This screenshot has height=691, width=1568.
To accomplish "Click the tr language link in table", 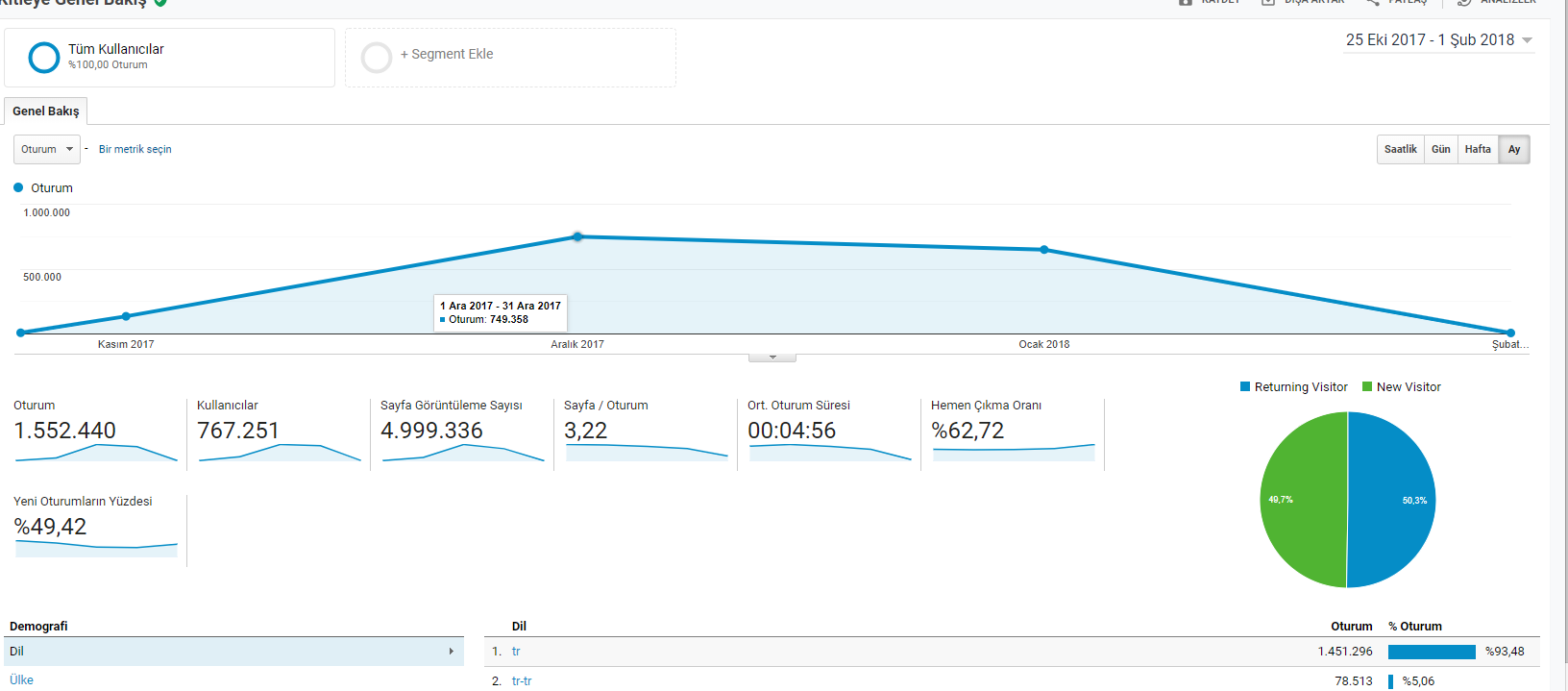I will pos(516,652).
